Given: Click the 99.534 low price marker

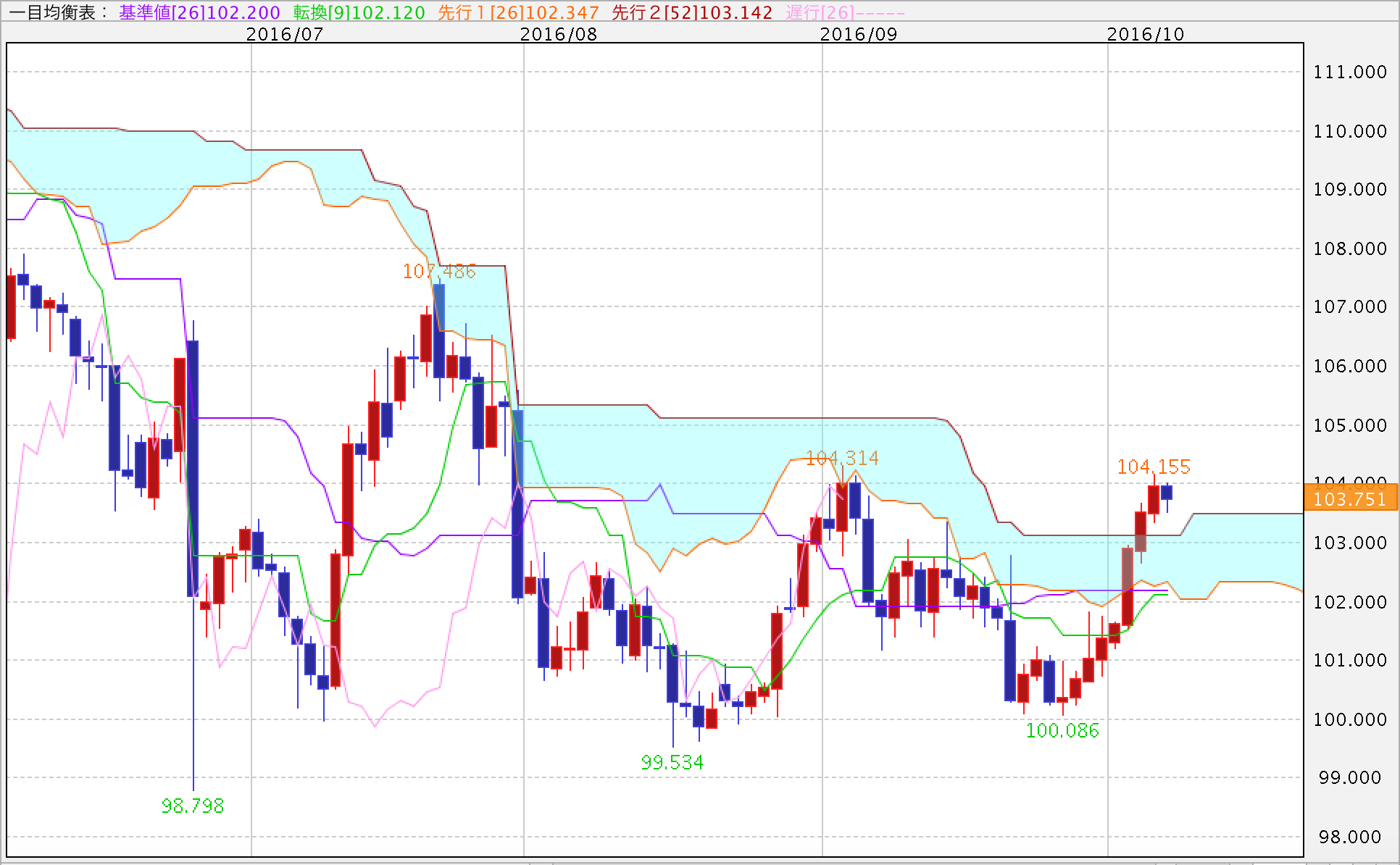Looking at the screenshot, I should coord(672,762).
